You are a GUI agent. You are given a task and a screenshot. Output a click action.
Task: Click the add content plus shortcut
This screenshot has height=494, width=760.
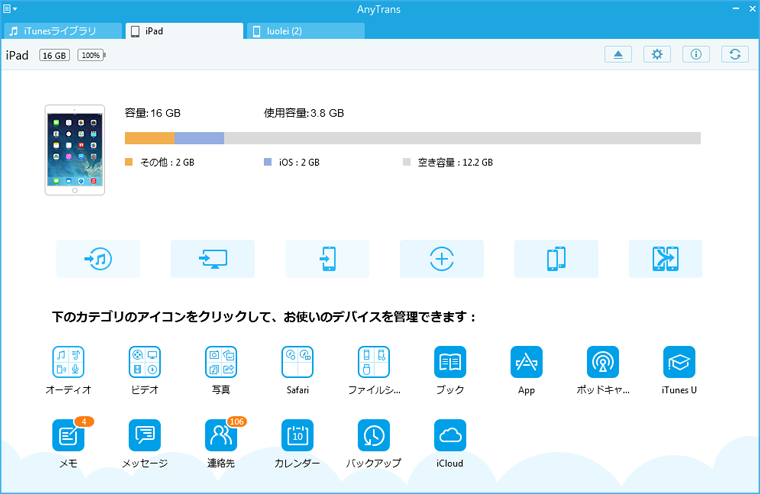coord(442,258)
